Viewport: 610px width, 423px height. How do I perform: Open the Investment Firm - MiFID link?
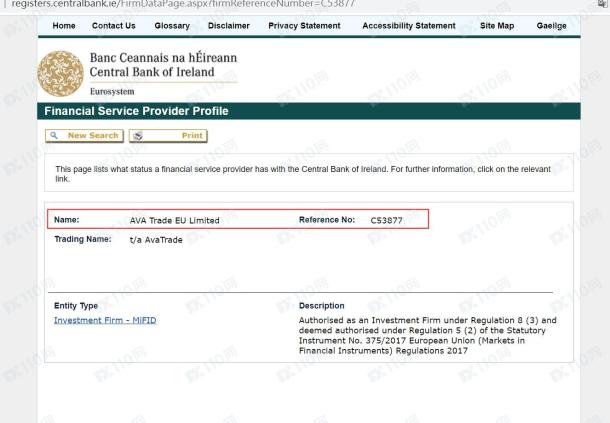pyautogui.click(x=105, y=320)
